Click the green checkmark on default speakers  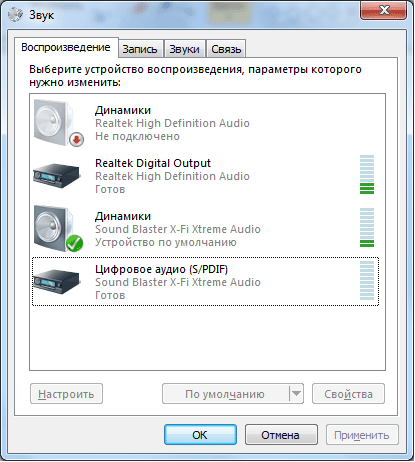pyautogui.click(x=74, y=243)
